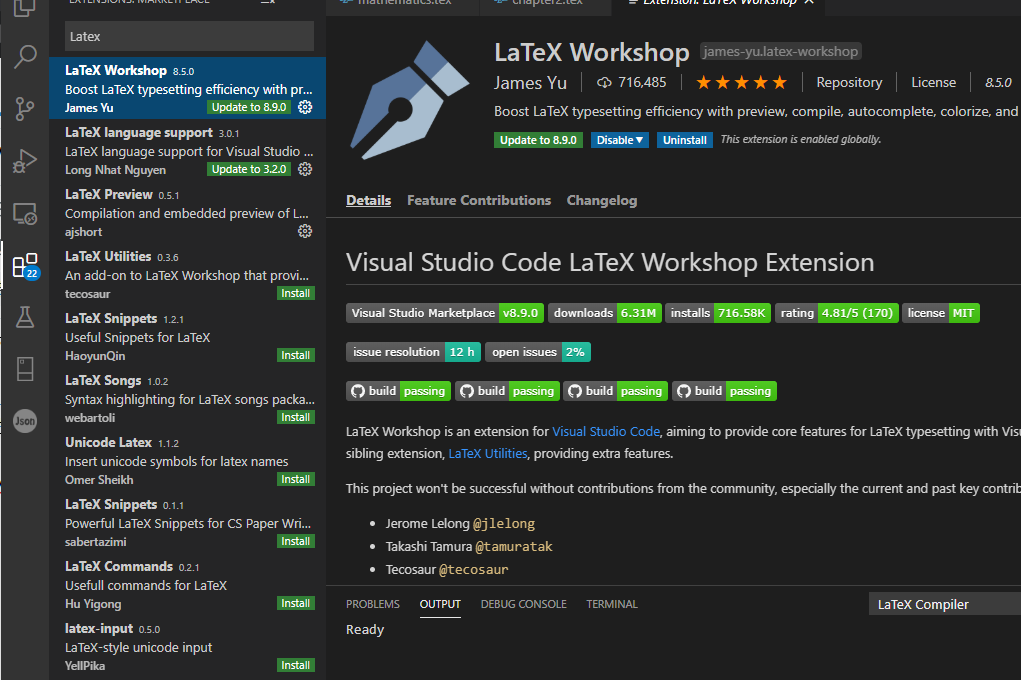Image resolution: width=1021 pixels, height=680 pixels.
Task: Switch to Changelog tab
Action: pos(602,201)
